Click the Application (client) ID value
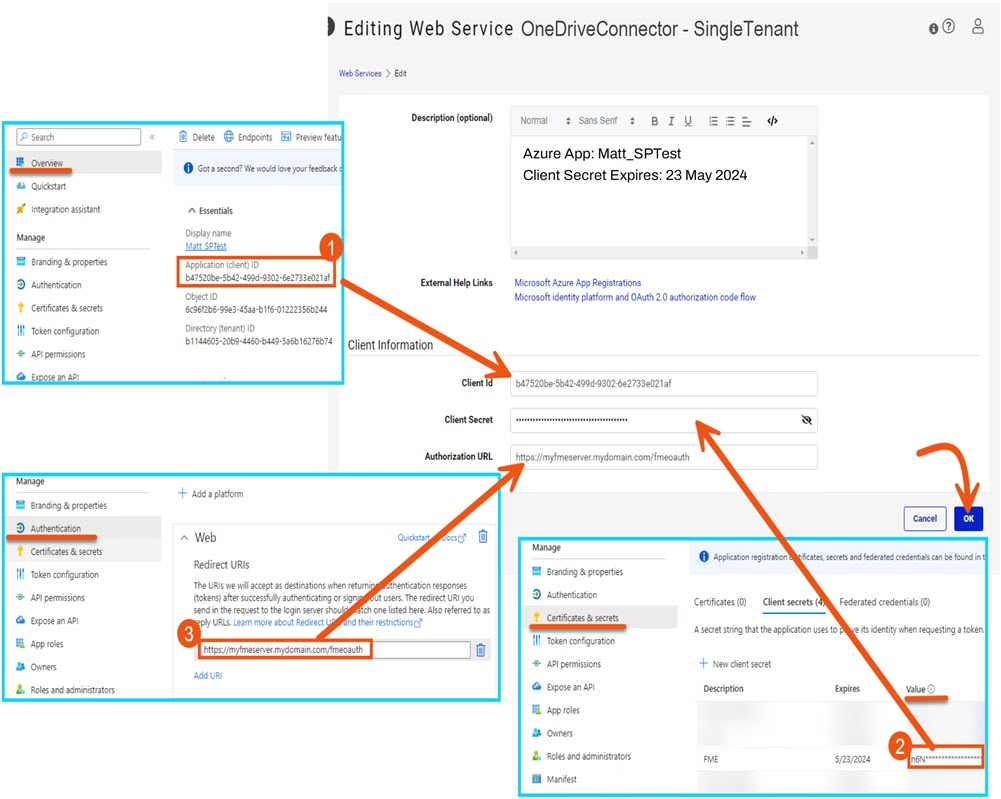 click(258, 278)
